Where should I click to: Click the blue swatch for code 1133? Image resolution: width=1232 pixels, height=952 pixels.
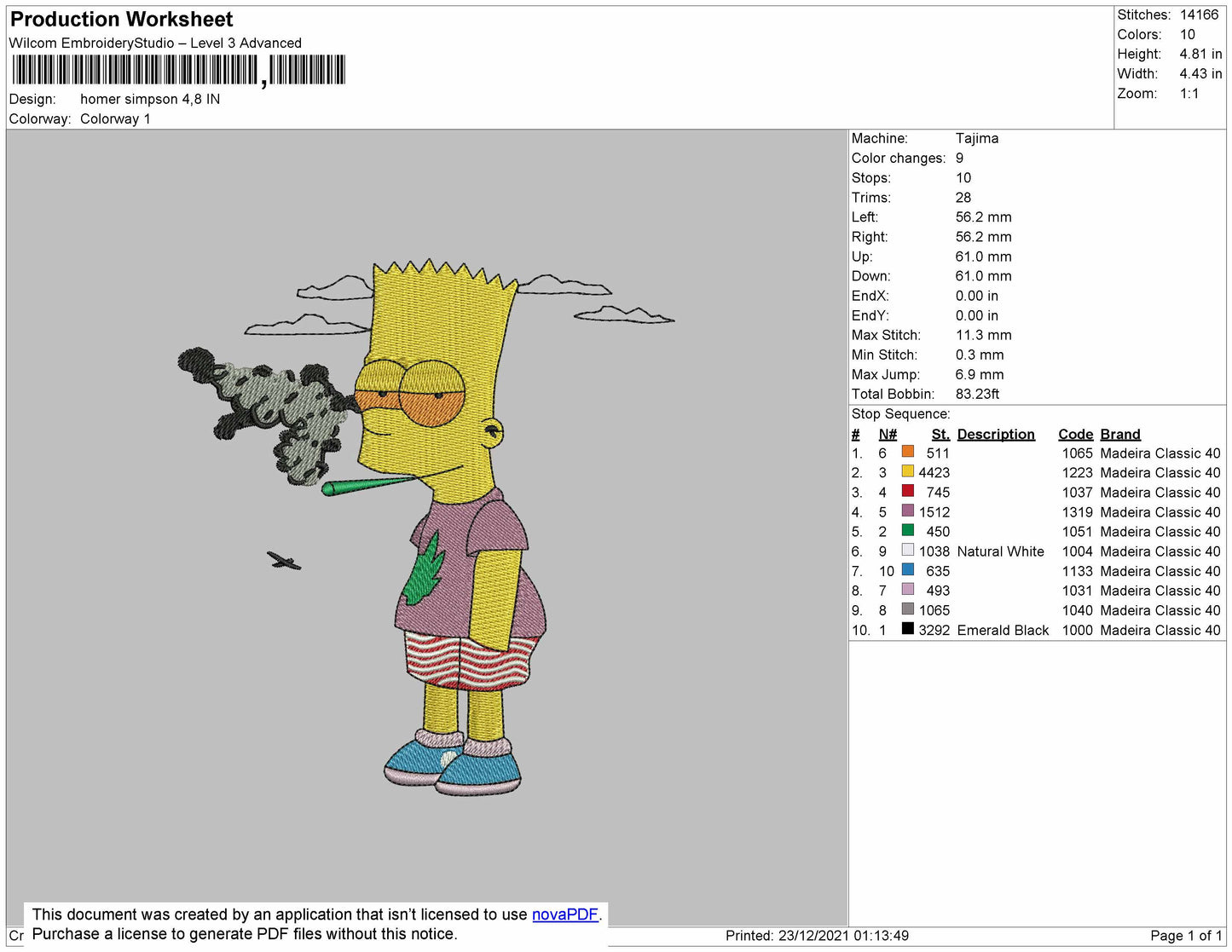click(x=908, y=569)
